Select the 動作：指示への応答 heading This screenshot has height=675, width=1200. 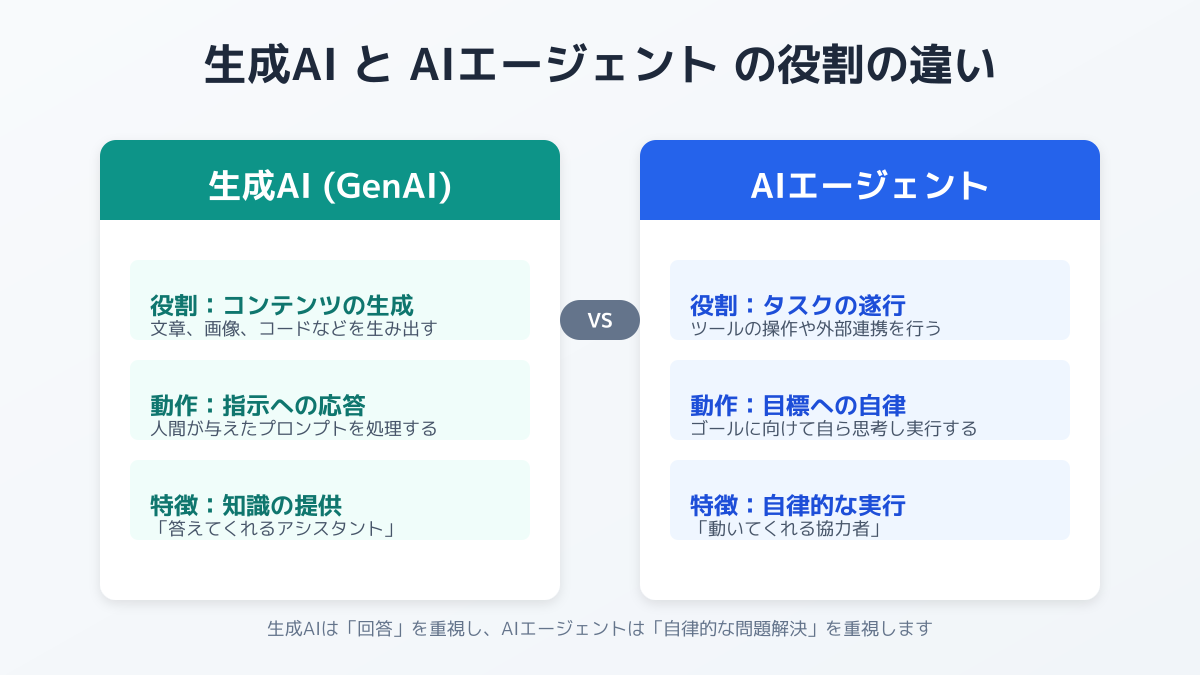pyautogui.click(x=258, y=405)
